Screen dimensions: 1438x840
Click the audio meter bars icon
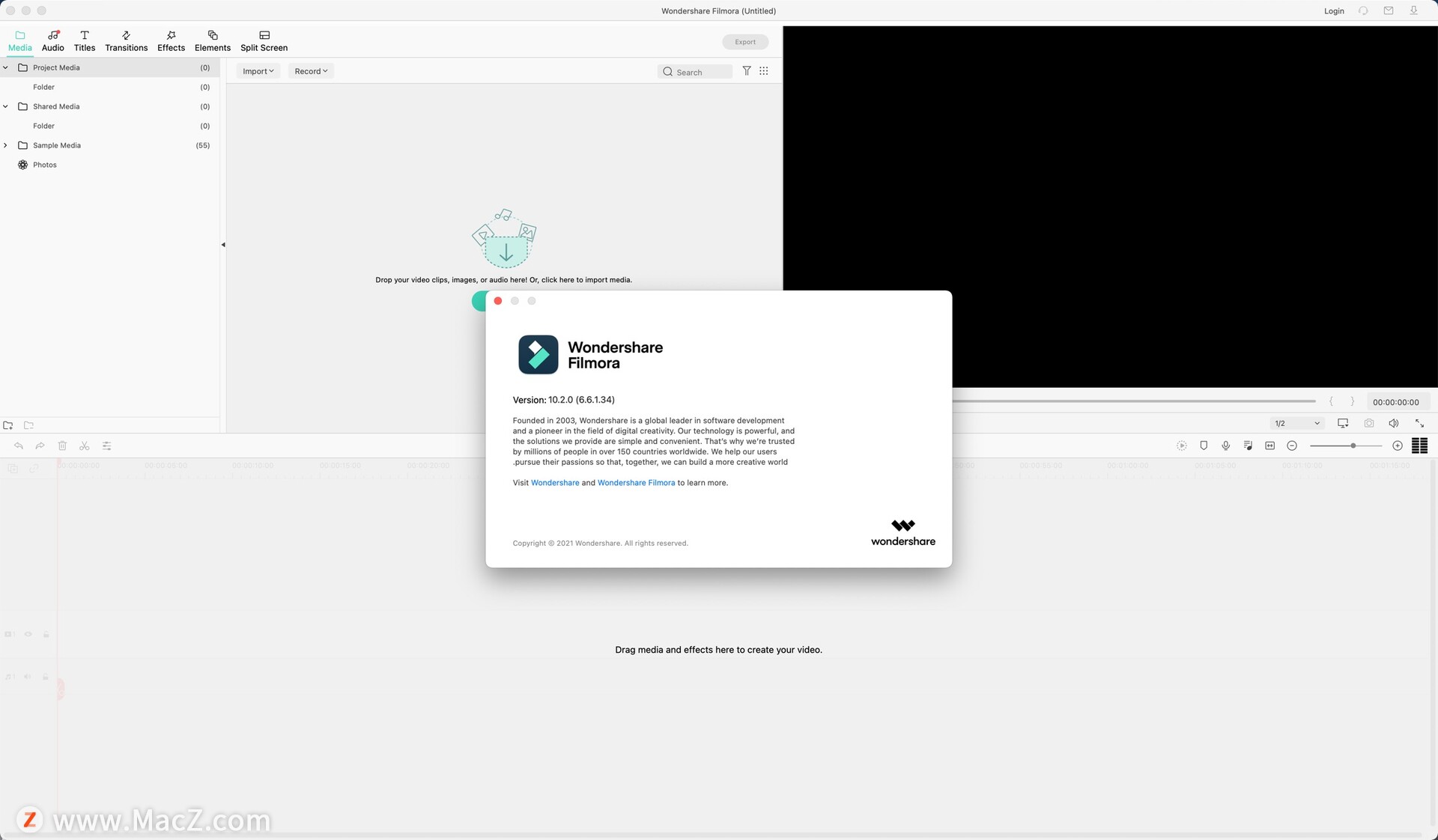(x=1420, y=445)
